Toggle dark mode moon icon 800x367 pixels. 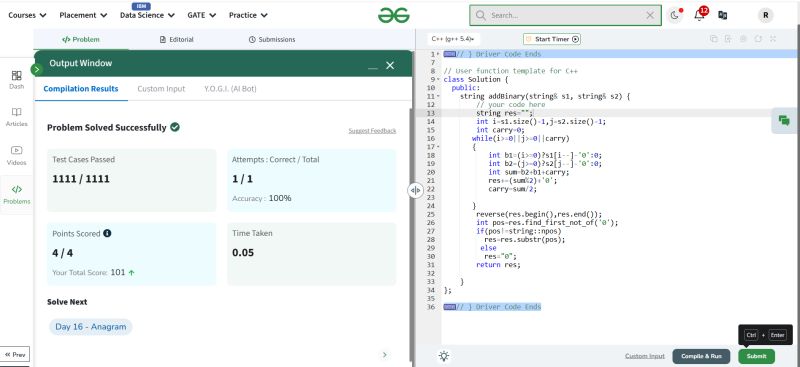(x=674, y=15)
